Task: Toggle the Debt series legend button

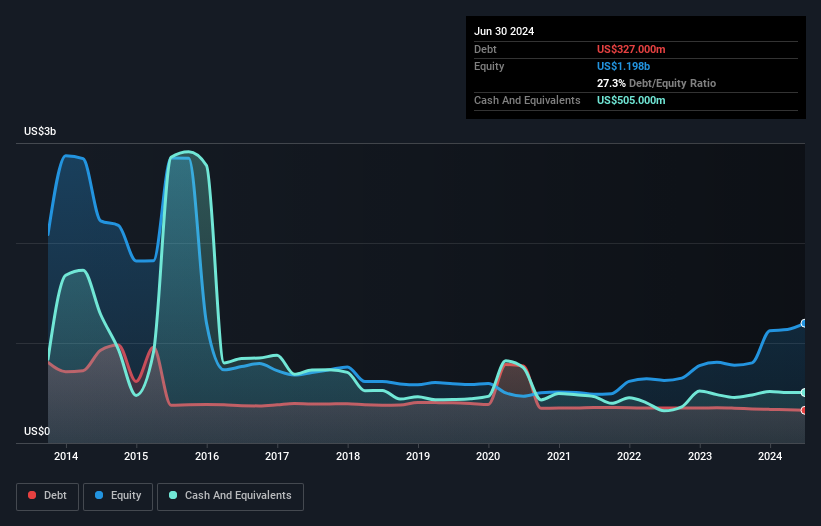Action: coord(48,496)
